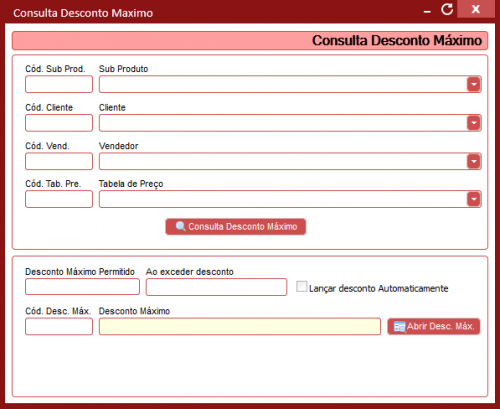This screenshot has height=409, width=500.
Task: Focus the Cód. Cliente input field
Action: point(59,123)
